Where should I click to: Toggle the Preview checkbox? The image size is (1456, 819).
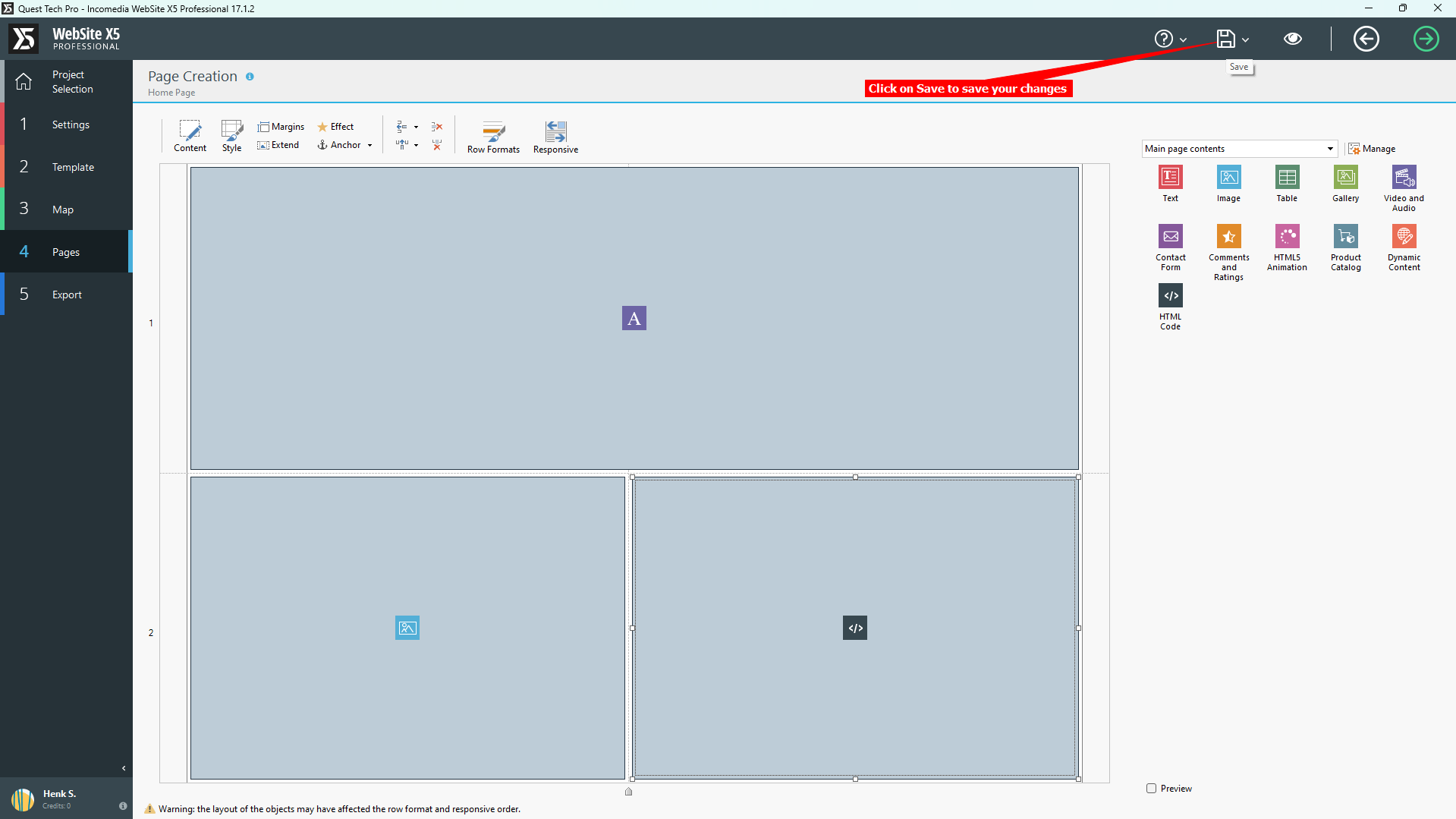(1151, 789)
